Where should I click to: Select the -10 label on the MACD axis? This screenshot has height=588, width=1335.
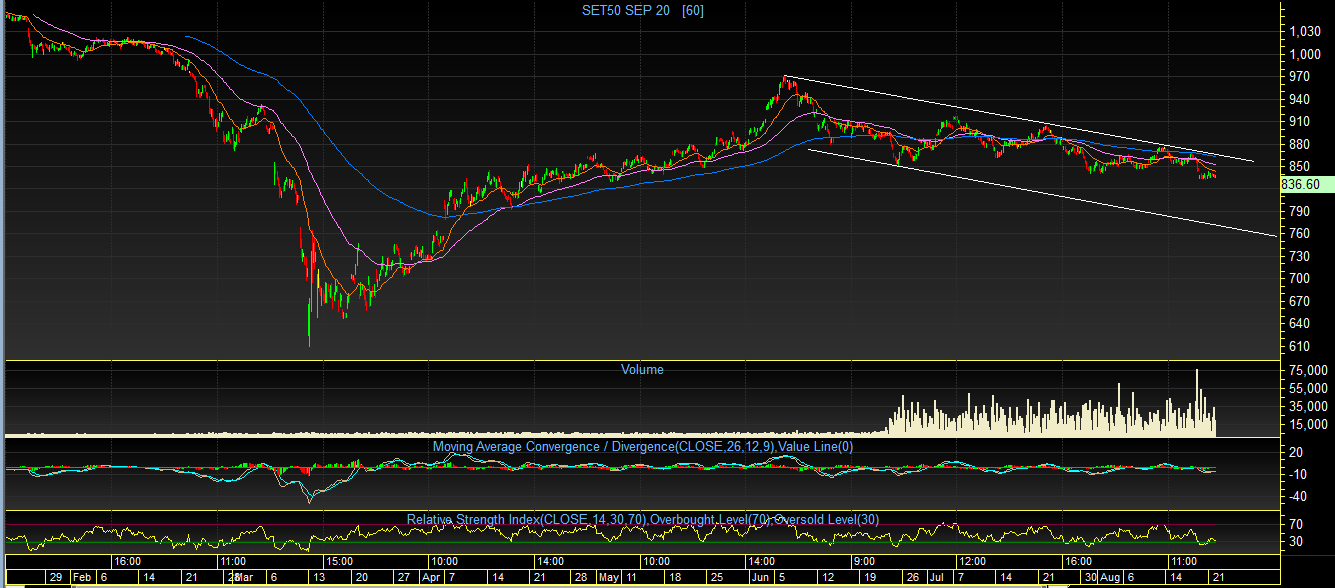[x=1298, y=474]
